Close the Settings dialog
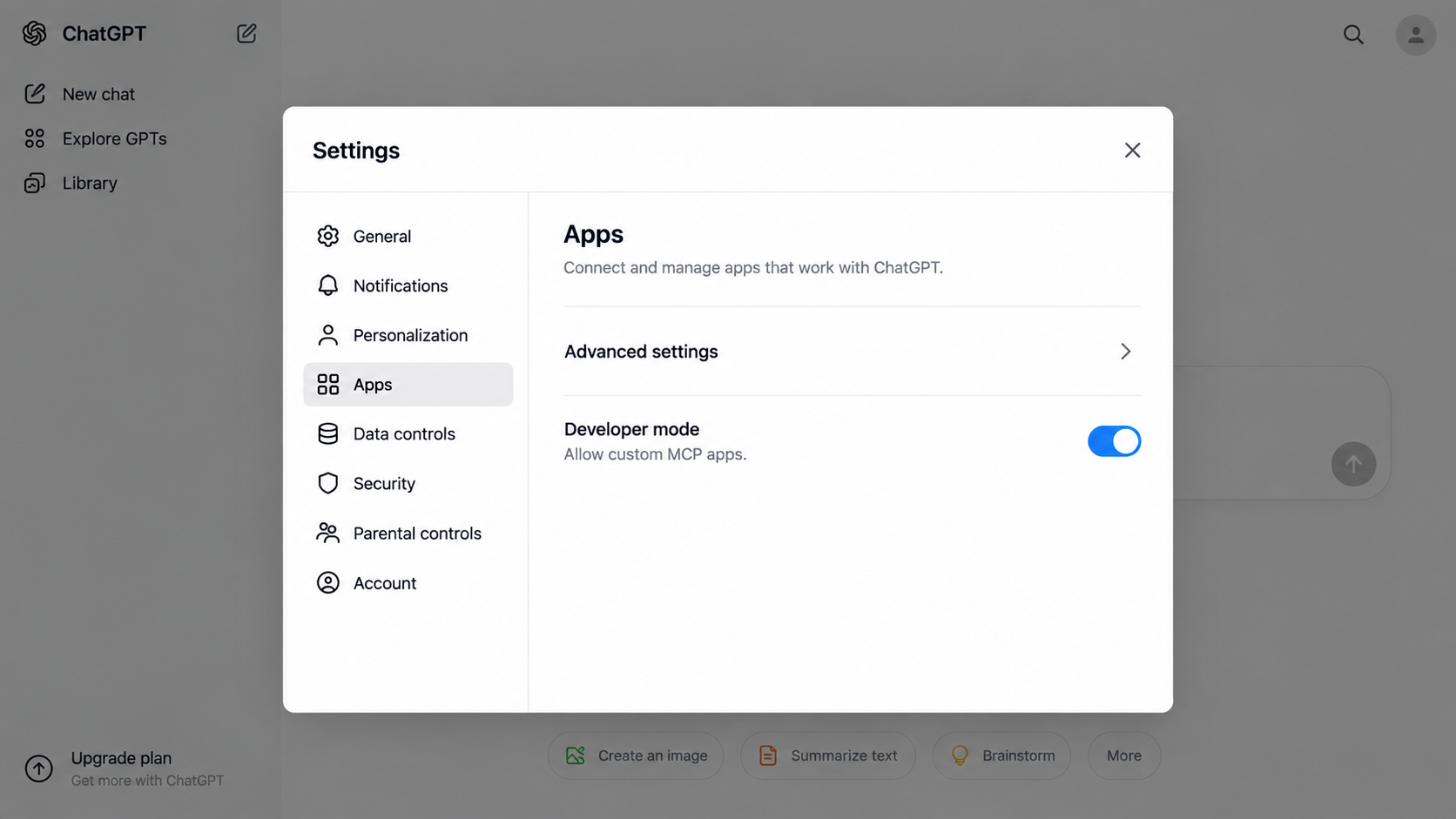This screenshot has width=1456, height=819. coord(1132,151)
